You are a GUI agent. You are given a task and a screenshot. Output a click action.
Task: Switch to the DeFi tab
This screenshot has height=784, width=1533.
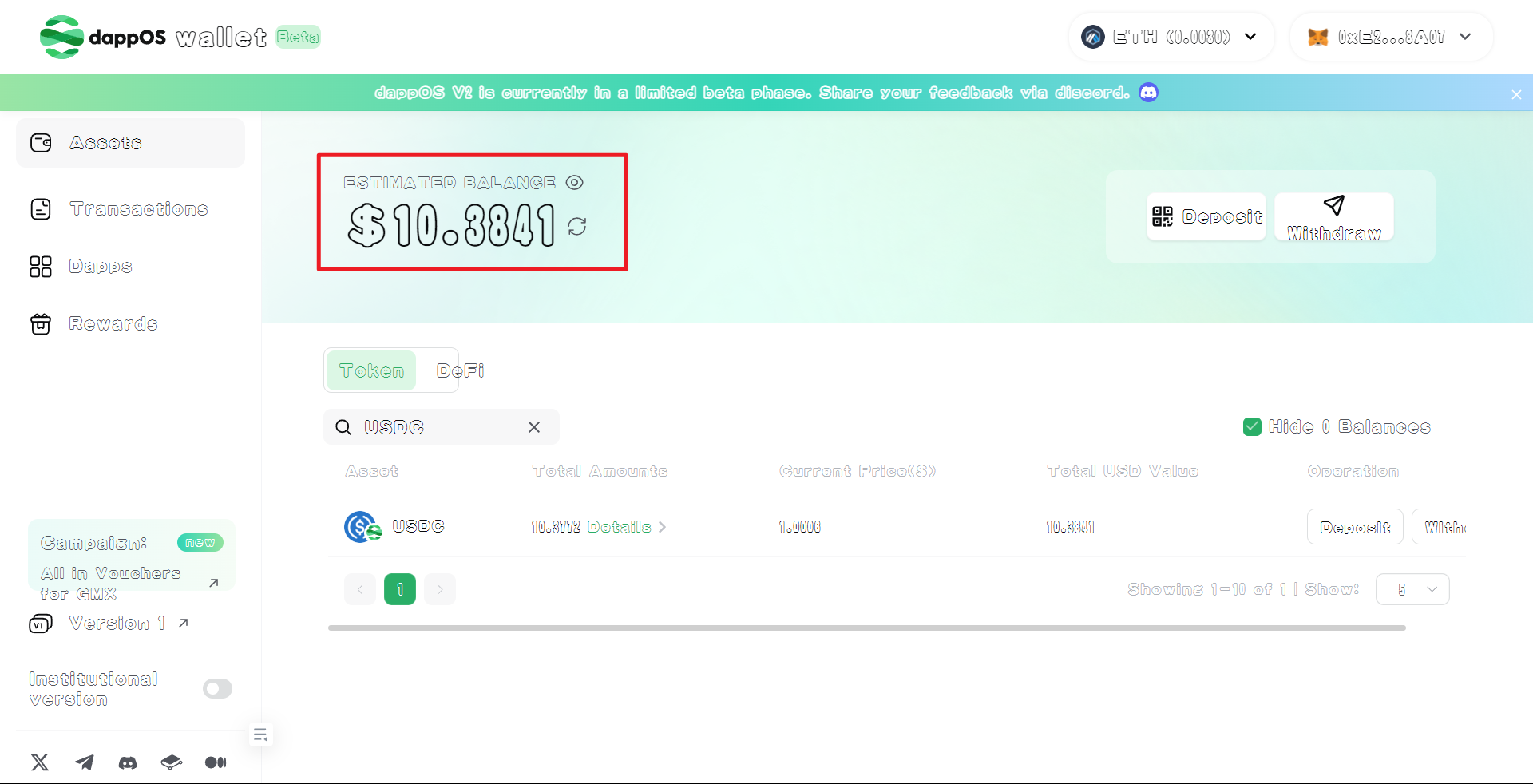click(460, 370)
